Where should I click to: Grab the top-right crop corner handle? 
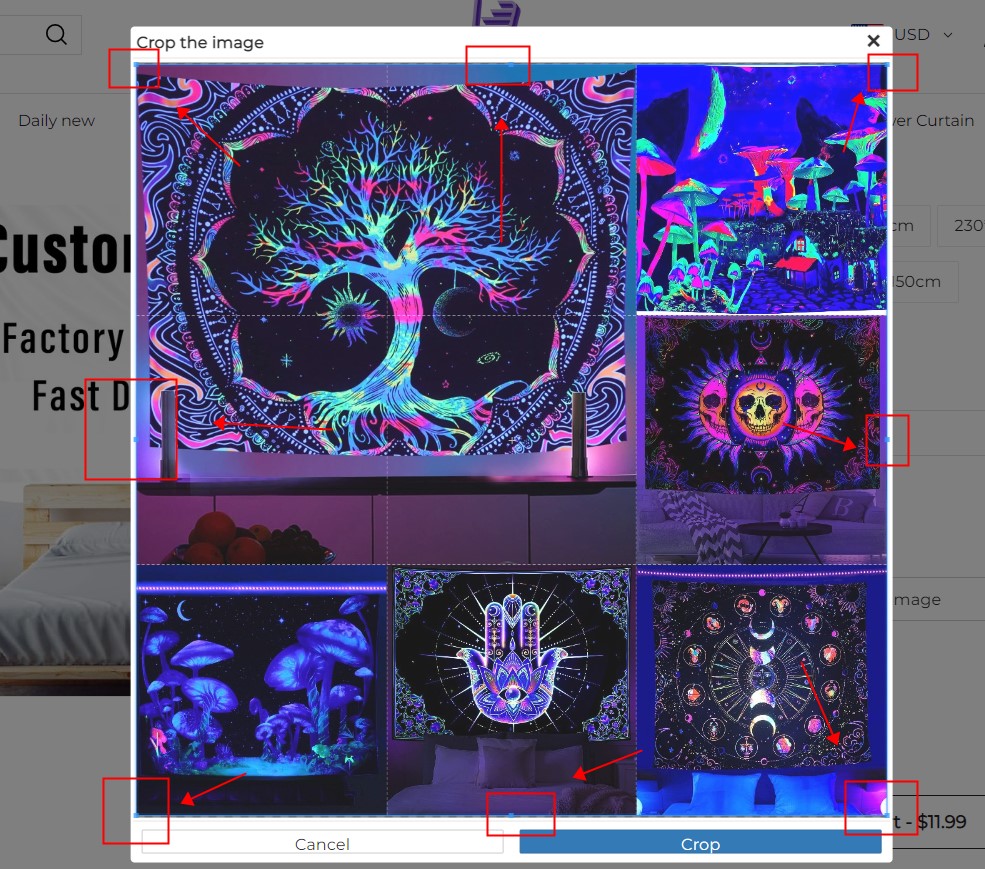887,64
